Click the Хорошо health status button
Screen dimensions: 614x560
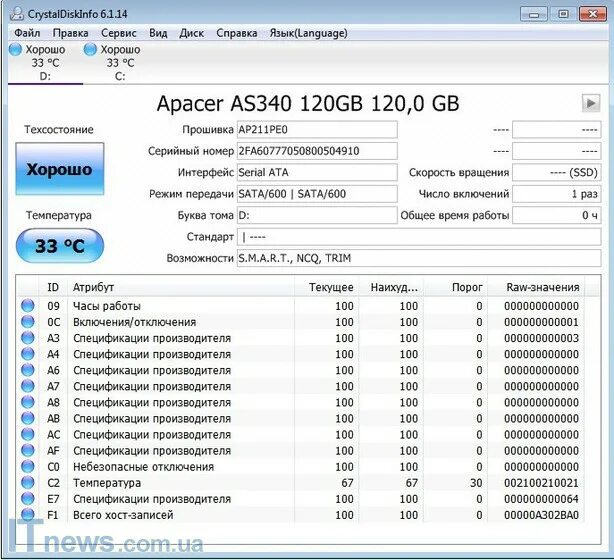point(60,169)
